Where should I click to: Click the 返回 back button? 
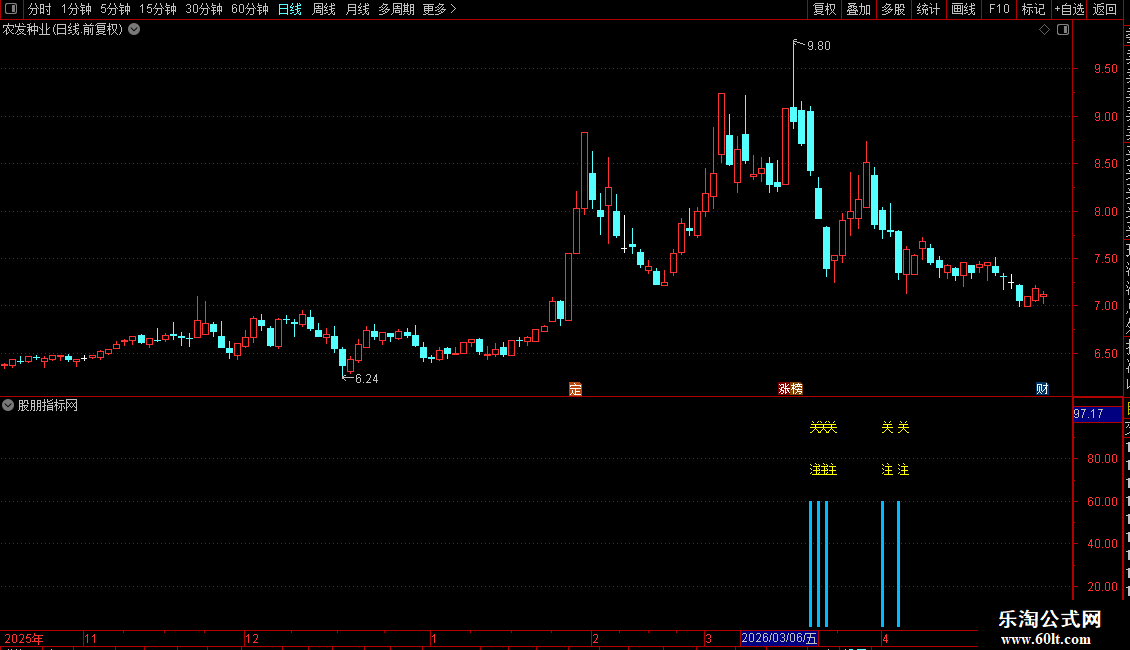pyautogui.click(x=1104, y=9)
